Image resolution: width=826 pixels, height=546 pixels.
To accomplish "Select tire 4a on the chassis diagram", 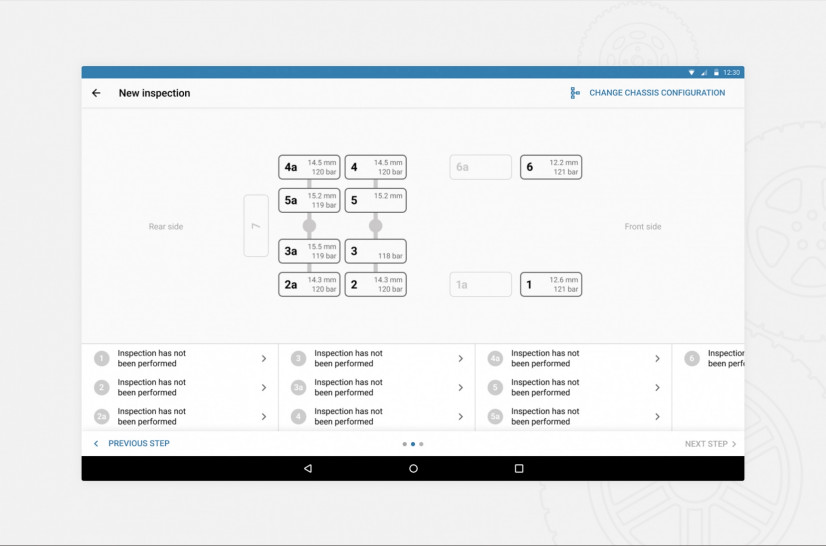I will [309, 167].
